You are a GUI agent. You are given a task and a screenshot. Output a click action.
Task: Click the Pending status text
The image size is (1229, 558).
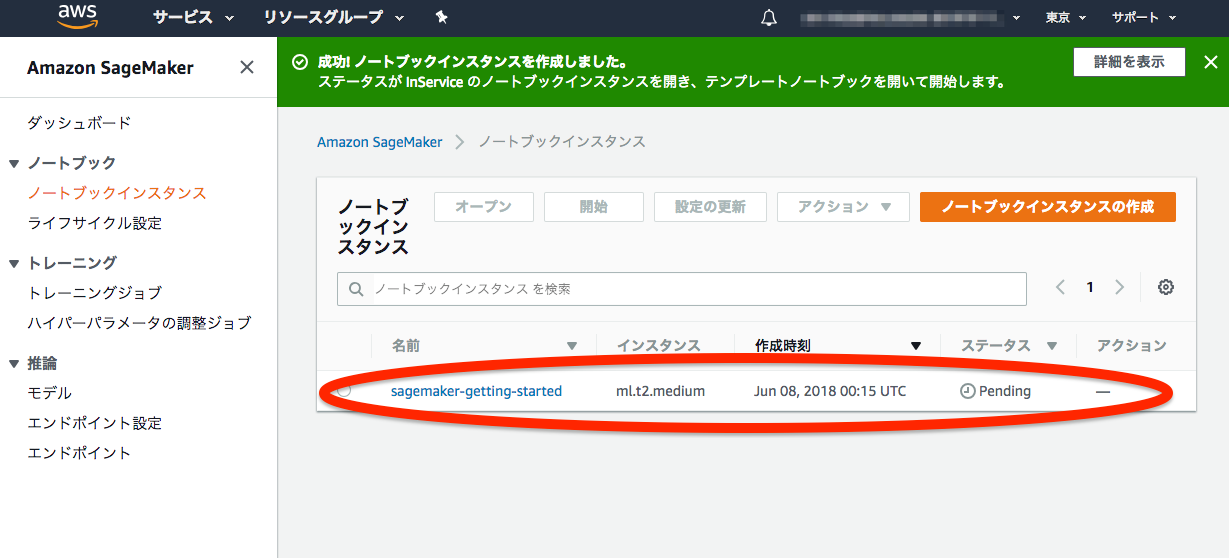[x=1004, y=391]
